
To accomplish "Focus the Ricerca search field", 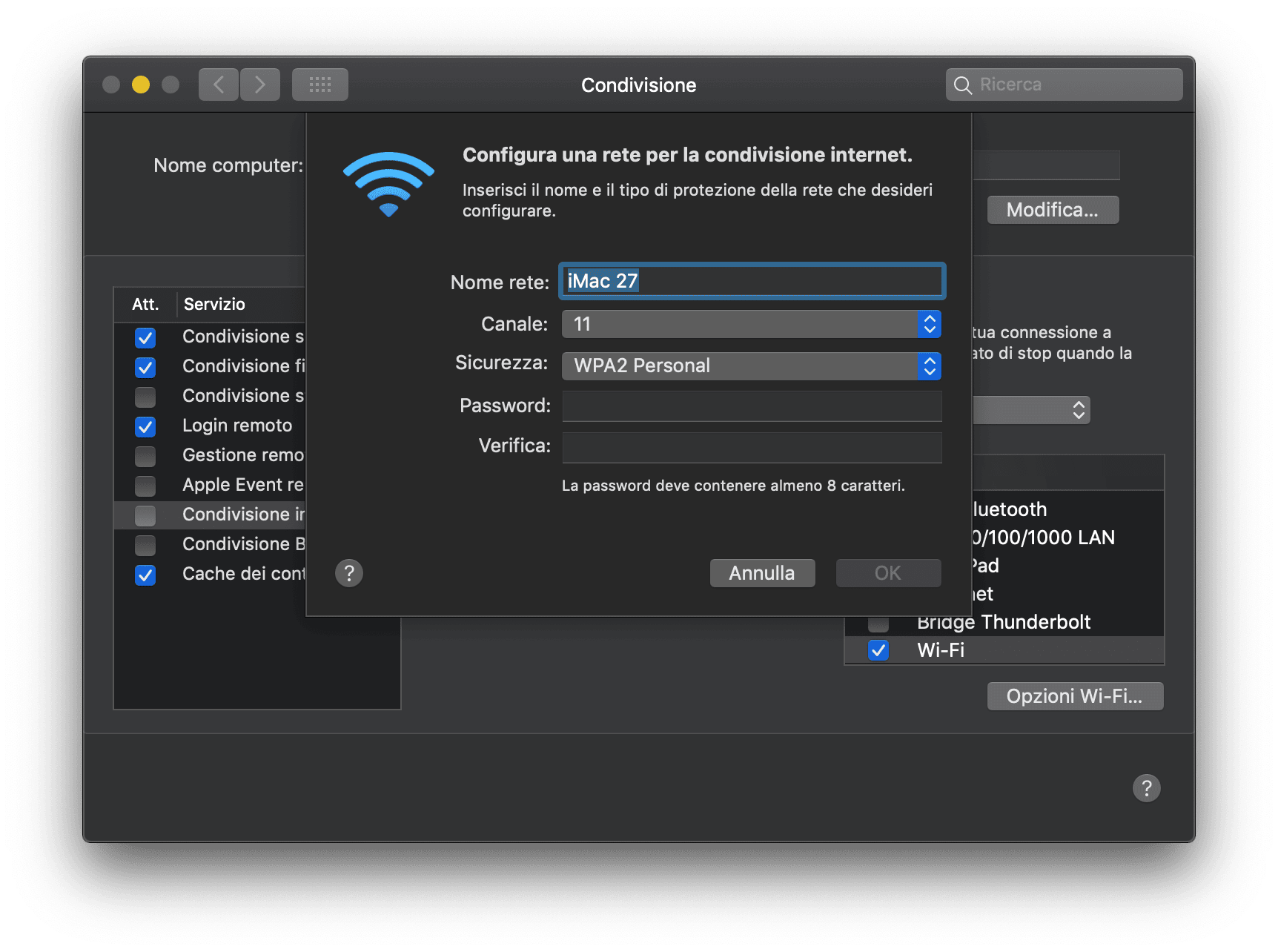I will [1065, 85].
